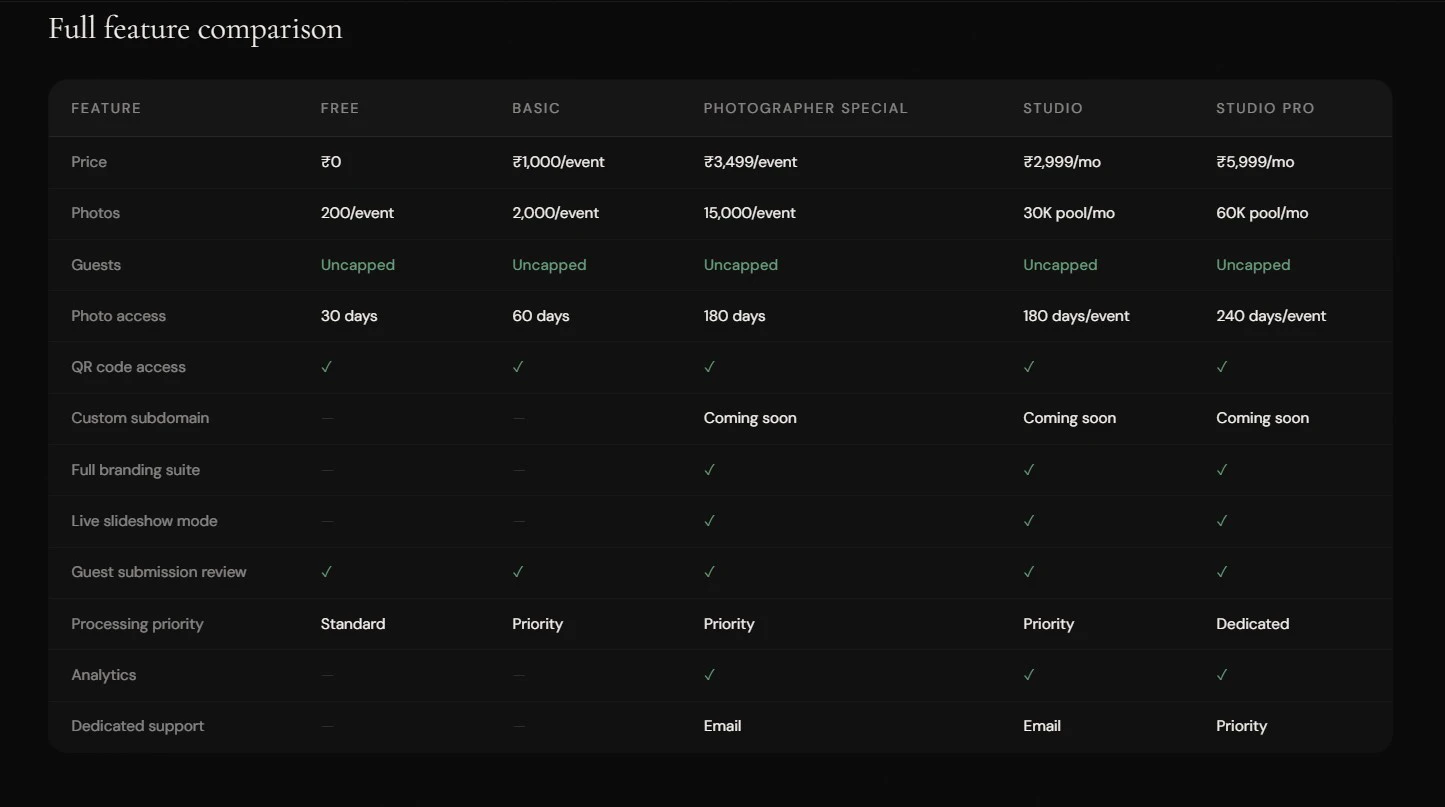Click Guest submission review checkmark under Basic
This screenshot has height=807, width=1445.
518,572
